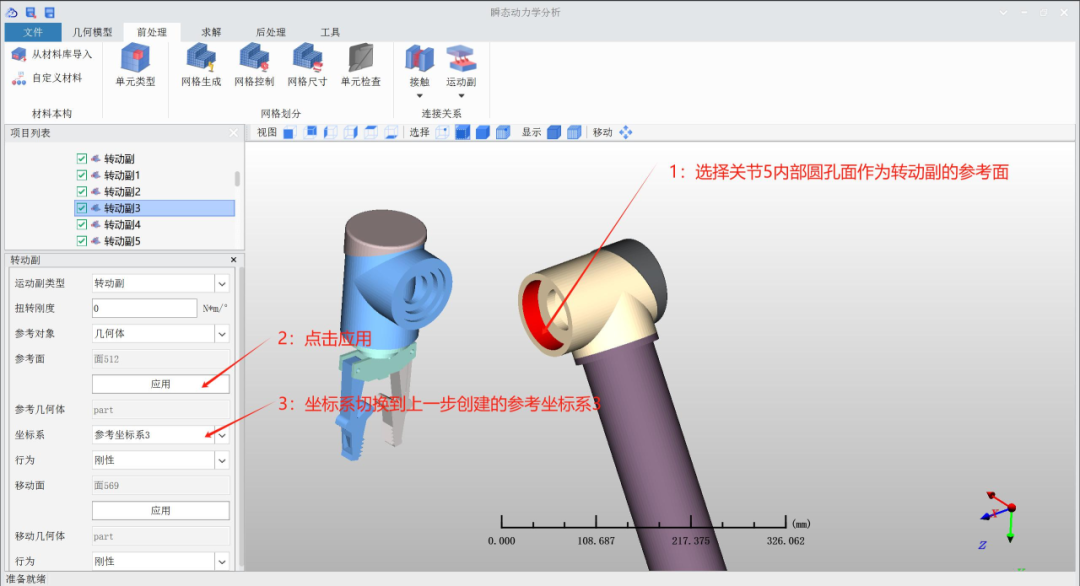Screen dimensions: 1080x586
Task: Click the project list vertical scrollbar
Action: coord(238,179)
